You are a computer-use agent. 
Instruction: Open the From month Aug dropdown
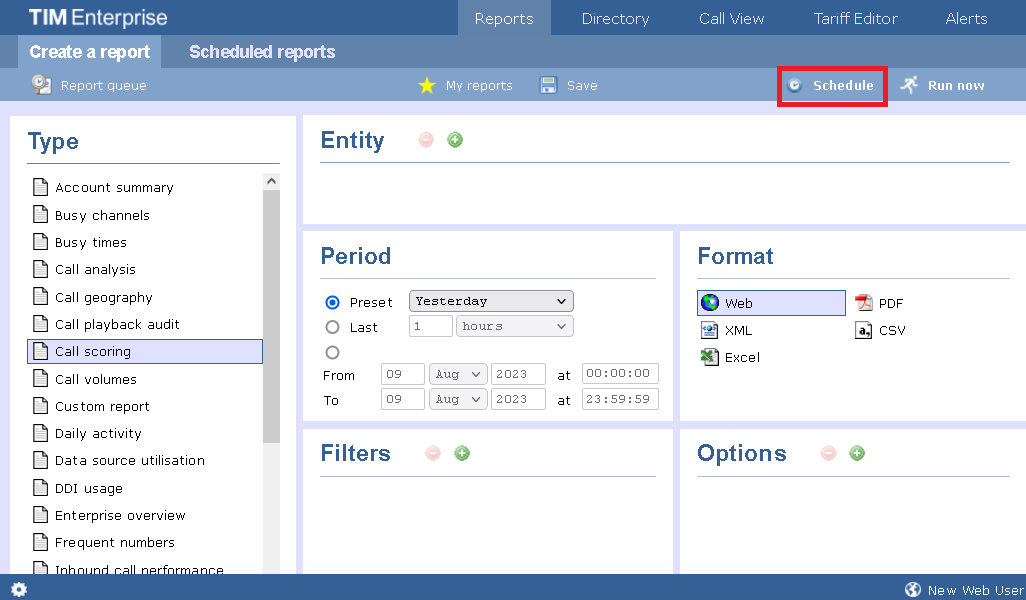coord(457,374)
